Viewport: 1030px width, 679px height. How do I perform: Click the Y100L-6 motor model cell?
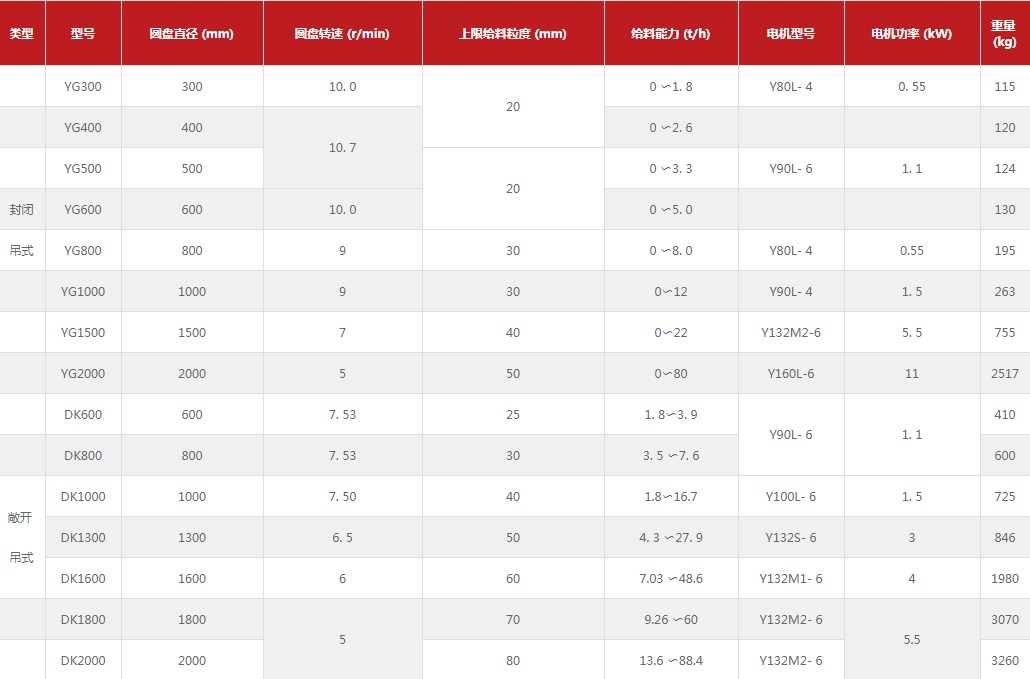coord(791,497)
